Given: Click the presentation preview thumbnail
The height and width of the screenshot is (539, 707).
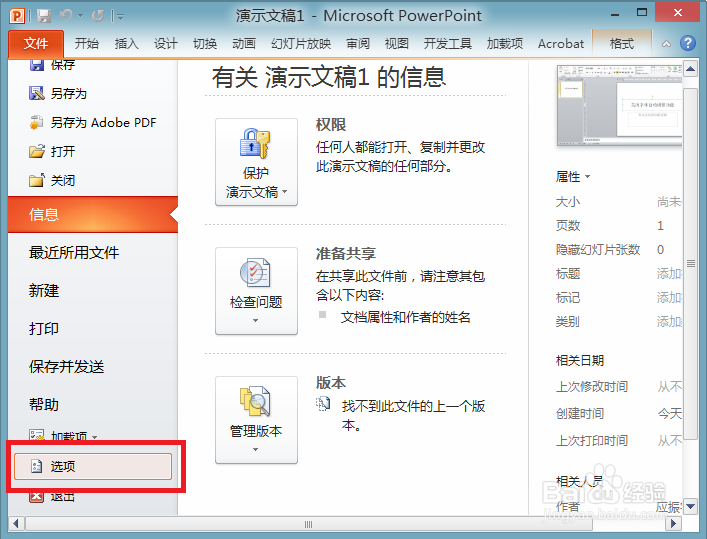Looking at the screenshot, I should point(619,106).
